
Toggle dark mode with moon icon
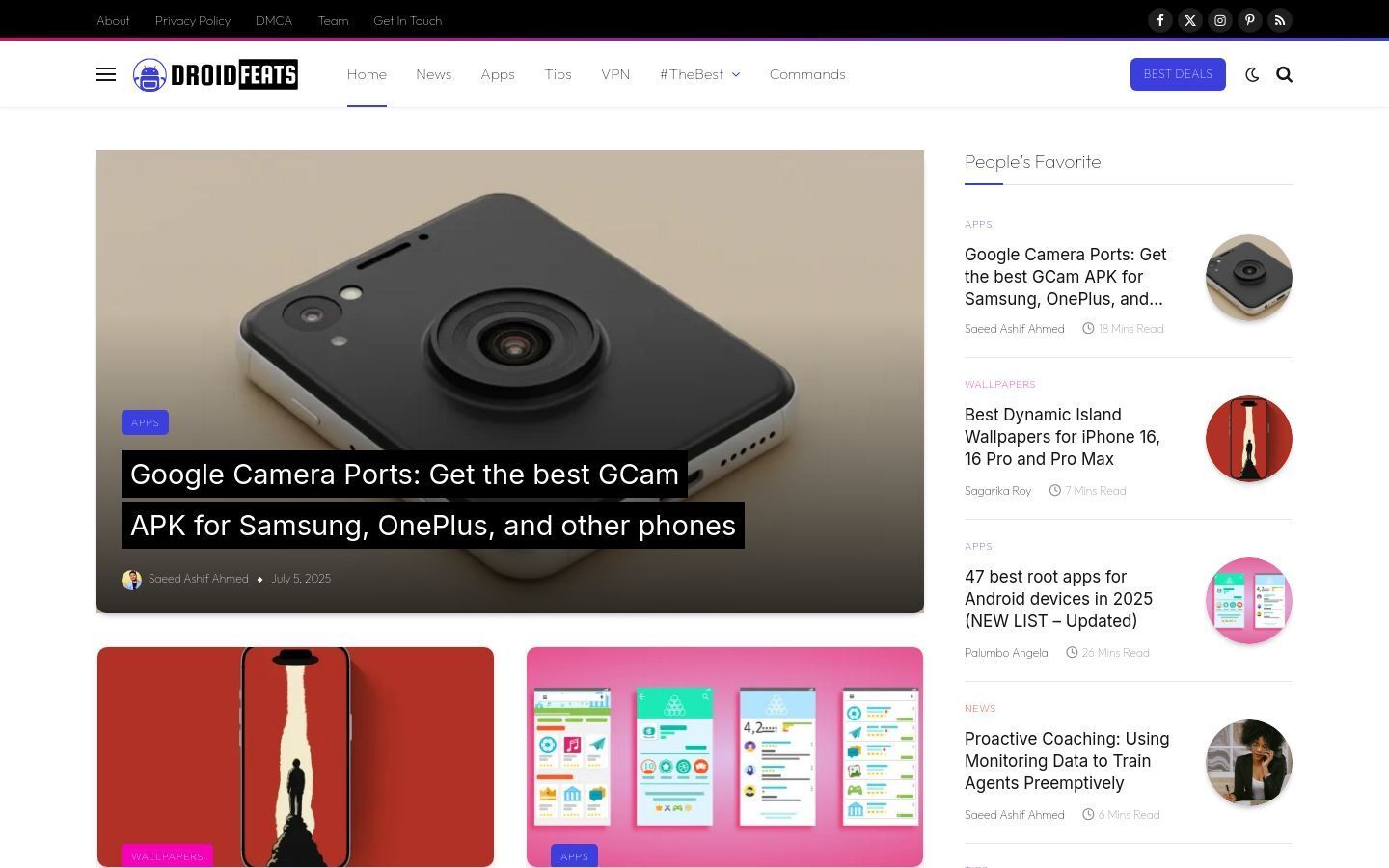[x=1252, y=74]
